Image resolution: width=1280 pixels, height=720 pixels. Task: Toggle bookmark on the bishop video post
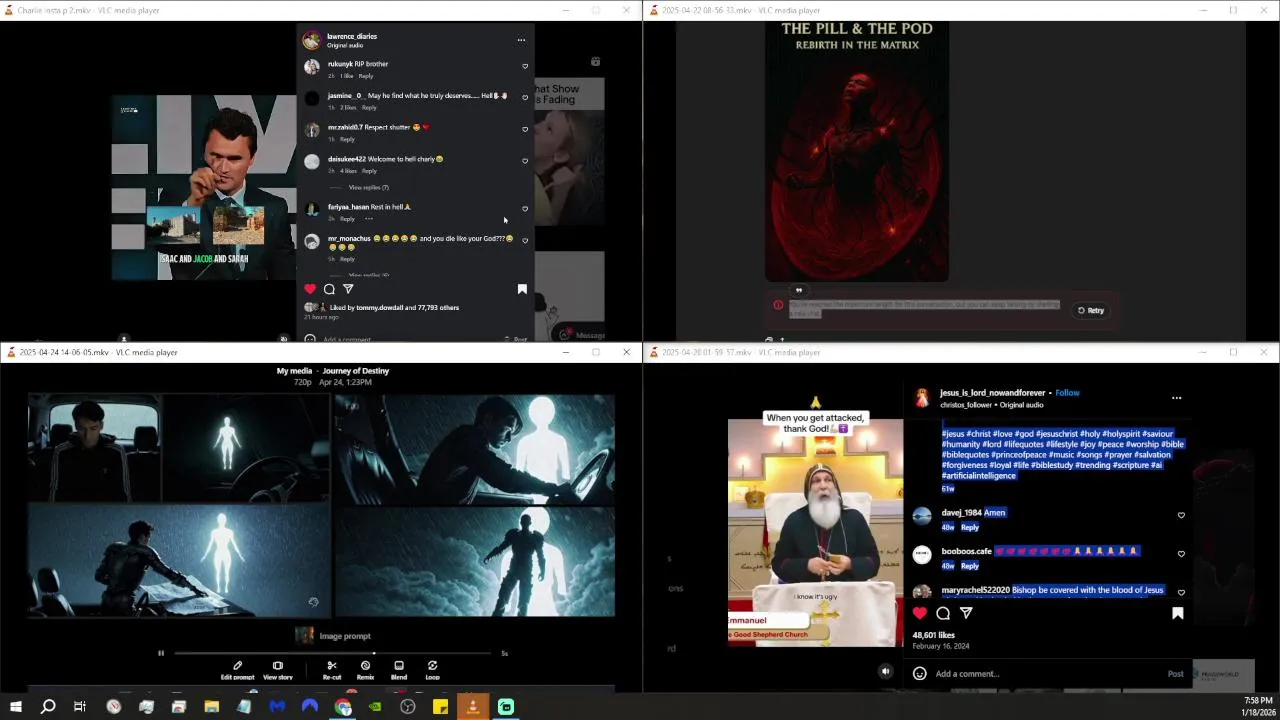point(1178,613)
